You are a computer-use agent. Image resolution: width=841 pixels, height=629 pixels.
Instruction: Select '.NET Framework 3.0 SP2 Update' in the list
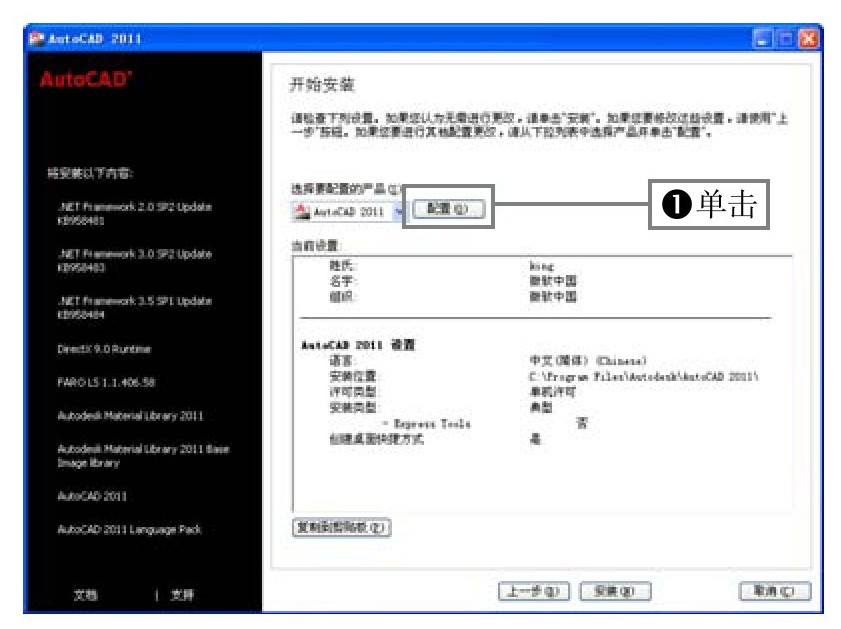point(135,261)
